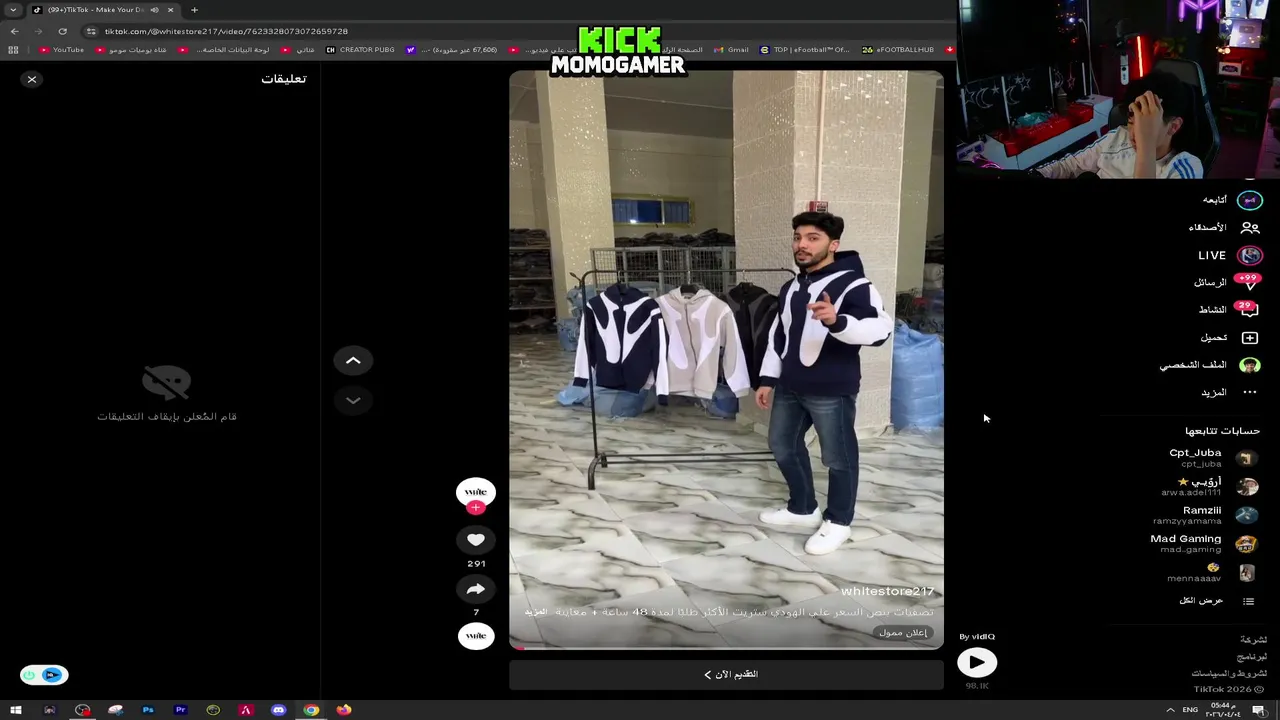
Task: Like the video with the heart icon
Action: [x=476, y=540]
